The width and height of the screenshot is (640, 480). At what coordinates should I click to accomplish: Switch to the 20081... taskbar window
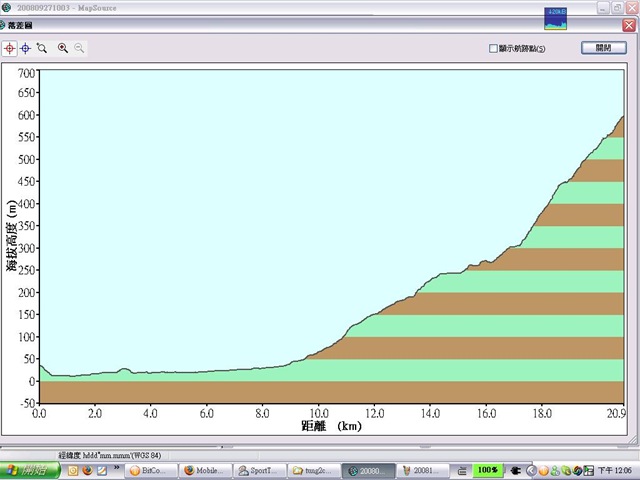[x=422, y=471]
